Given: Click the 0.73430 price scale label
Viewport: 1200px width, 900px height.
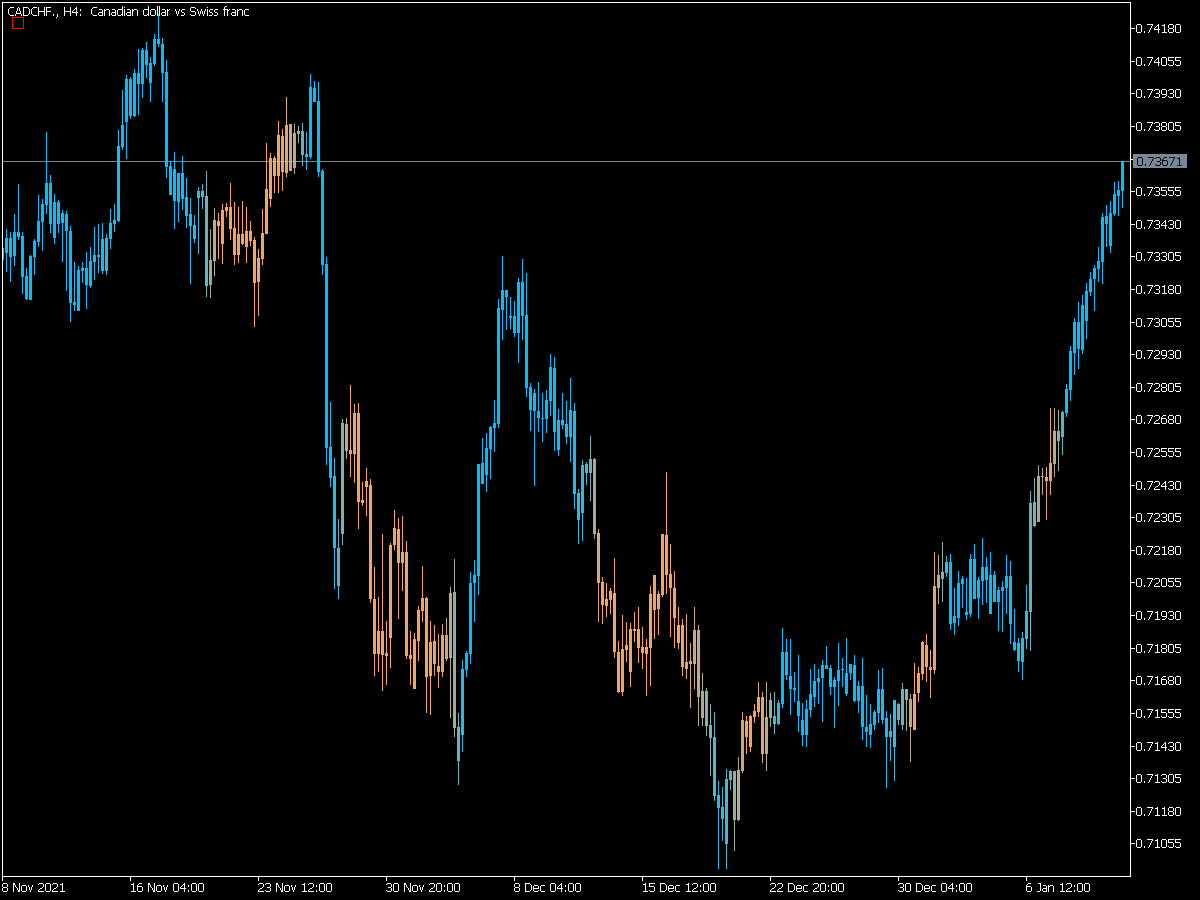Looking at the screenshot, I should pyautogui.click(x=1159, y=225).
